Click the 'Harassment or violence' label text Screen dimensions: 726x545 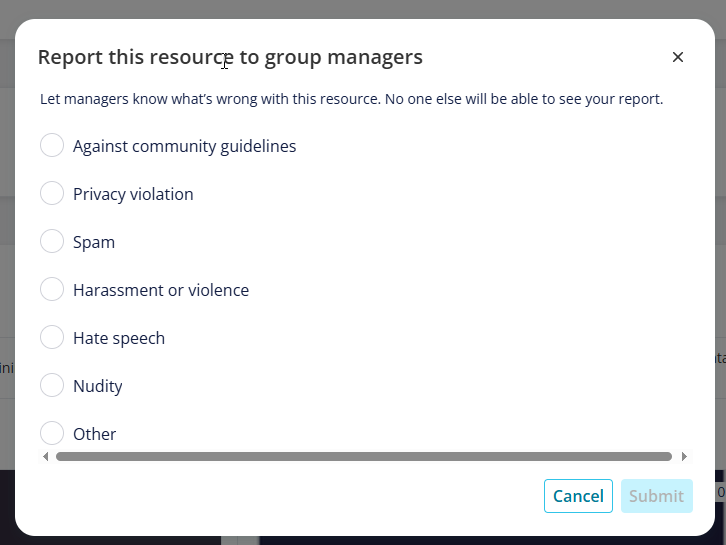161,290
